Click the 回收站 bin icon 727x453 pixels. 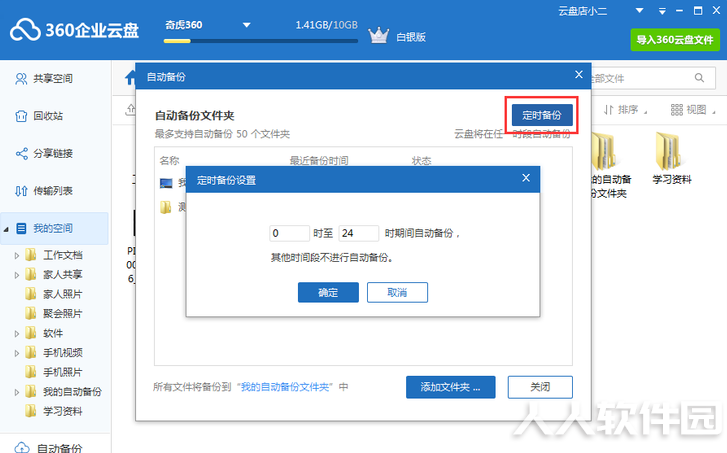click(x=21, y=116)
